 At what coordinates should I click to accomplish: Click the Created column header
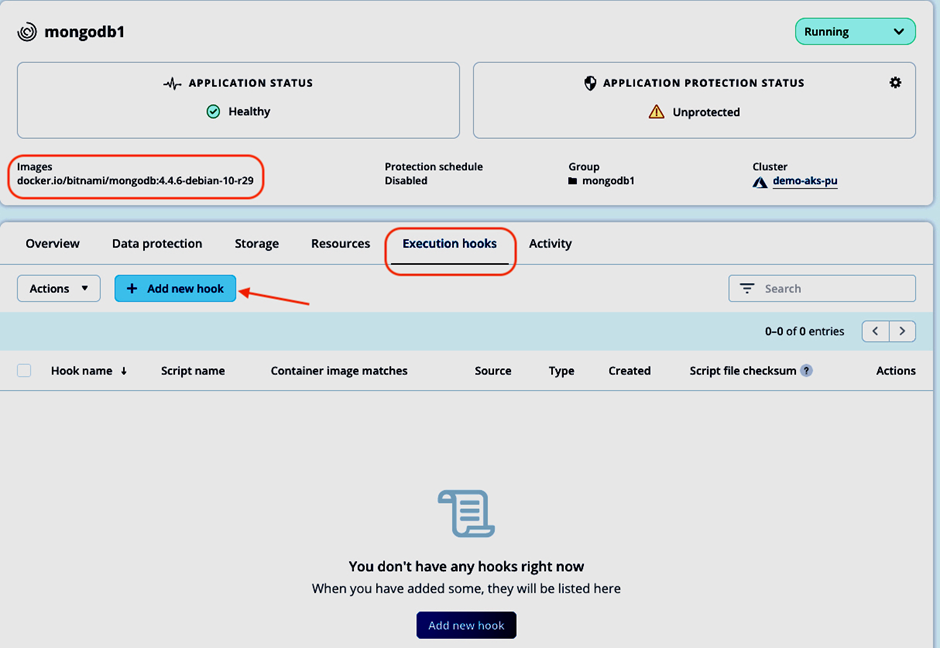pos(629,371)
